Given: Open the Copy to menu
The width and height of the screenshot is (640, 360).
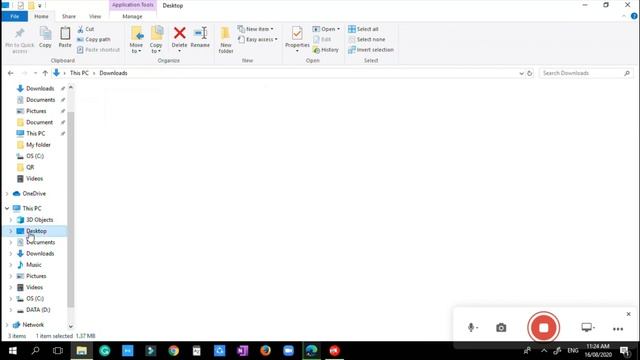Looking at the screenshot, I should pos(156,40).
